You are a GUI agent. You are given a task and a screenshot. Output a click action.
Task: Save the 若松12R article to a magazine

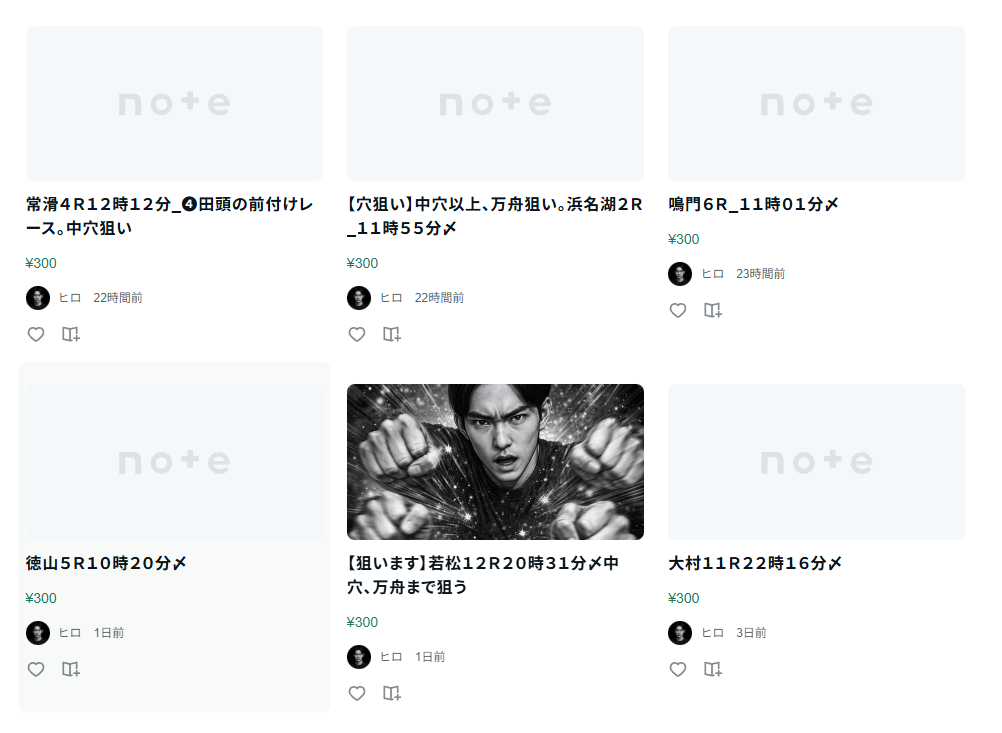tap(392, 693)
